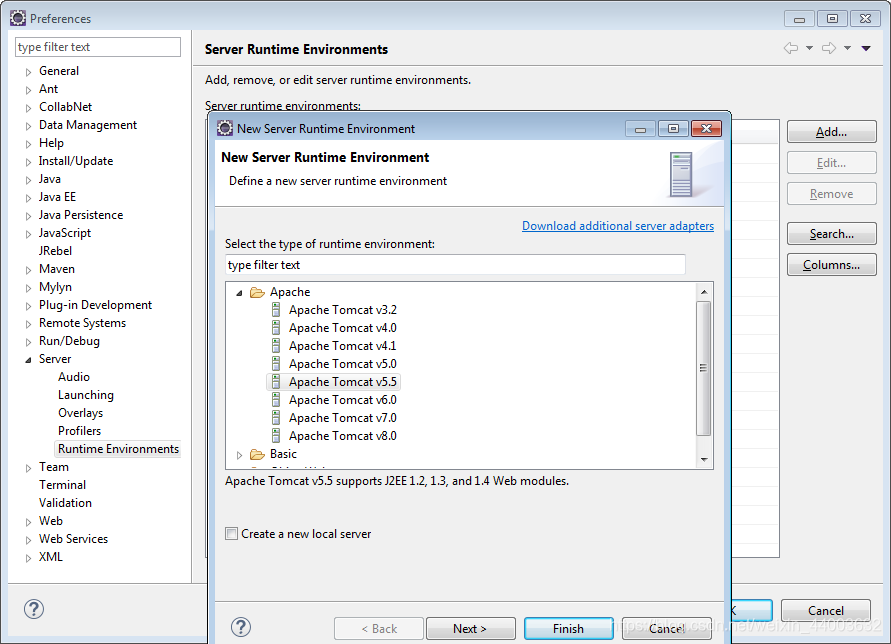Open Profilers page under Server preferences
Viewport: 891px width, 644px height.
[x=80, y=431]
